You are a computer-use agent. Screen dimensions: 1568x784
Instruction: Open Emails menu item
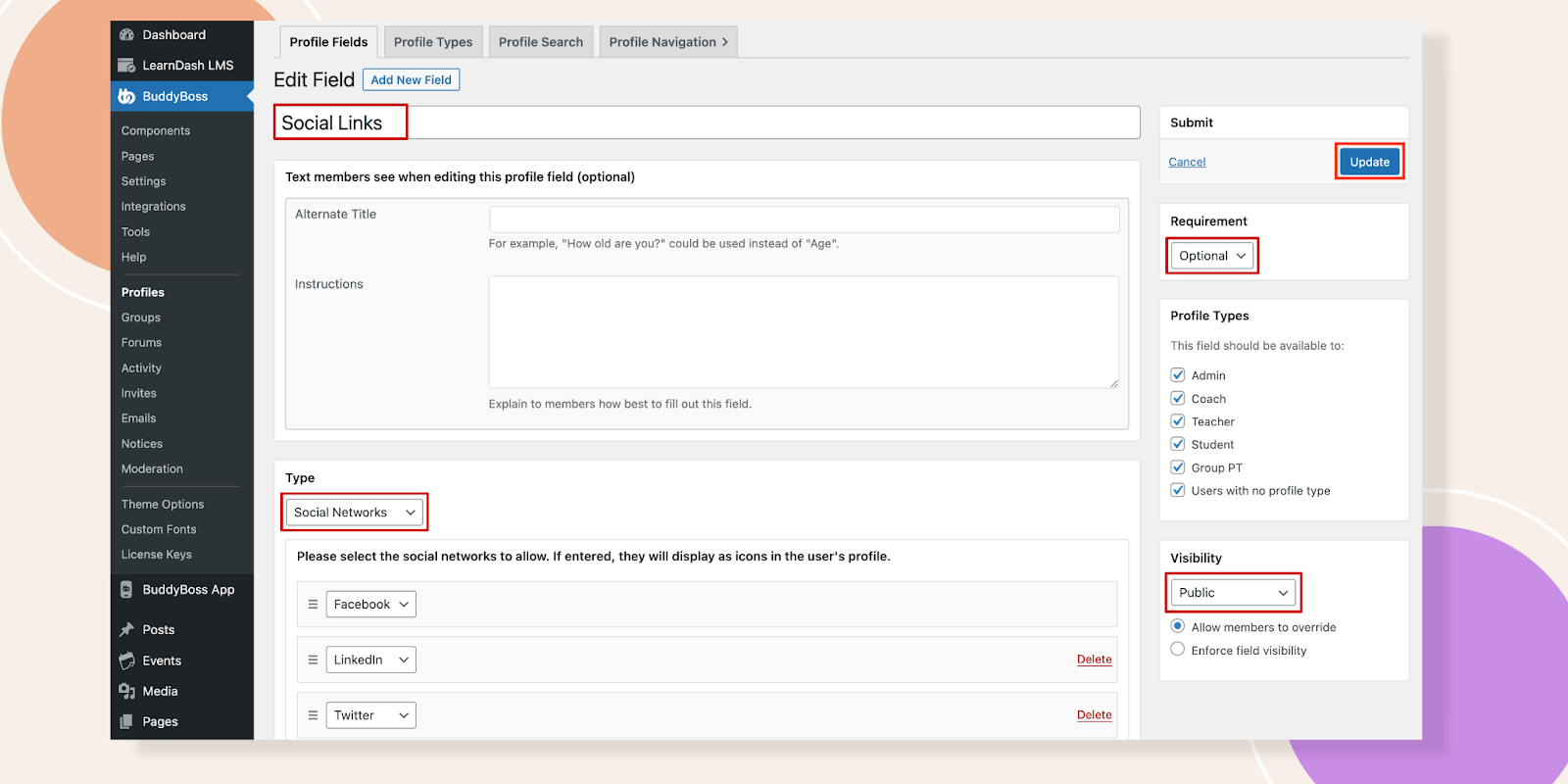pyautogui.click(x=138, y=418)
